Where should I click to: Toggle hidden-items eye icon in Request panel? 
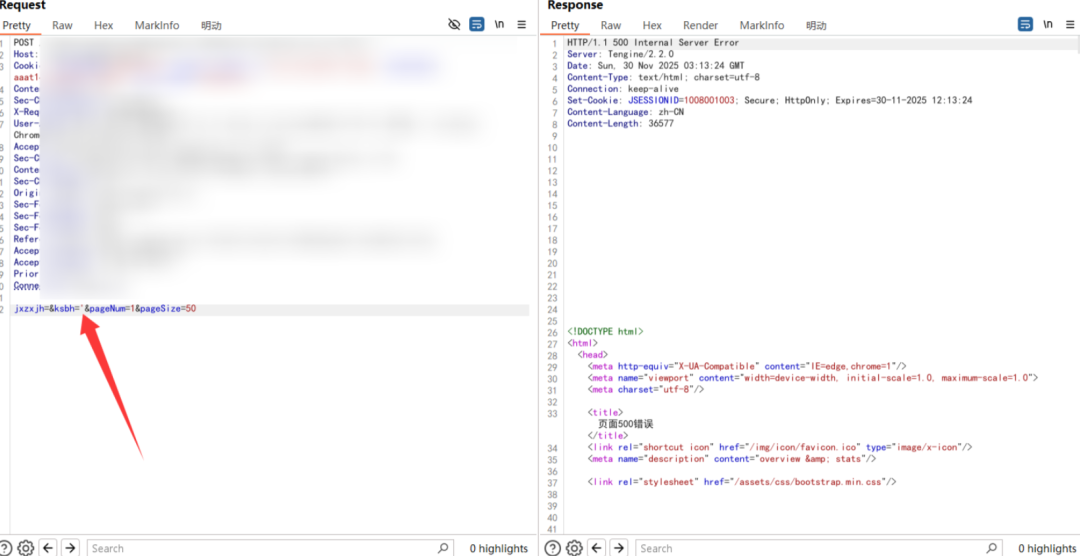454,24
